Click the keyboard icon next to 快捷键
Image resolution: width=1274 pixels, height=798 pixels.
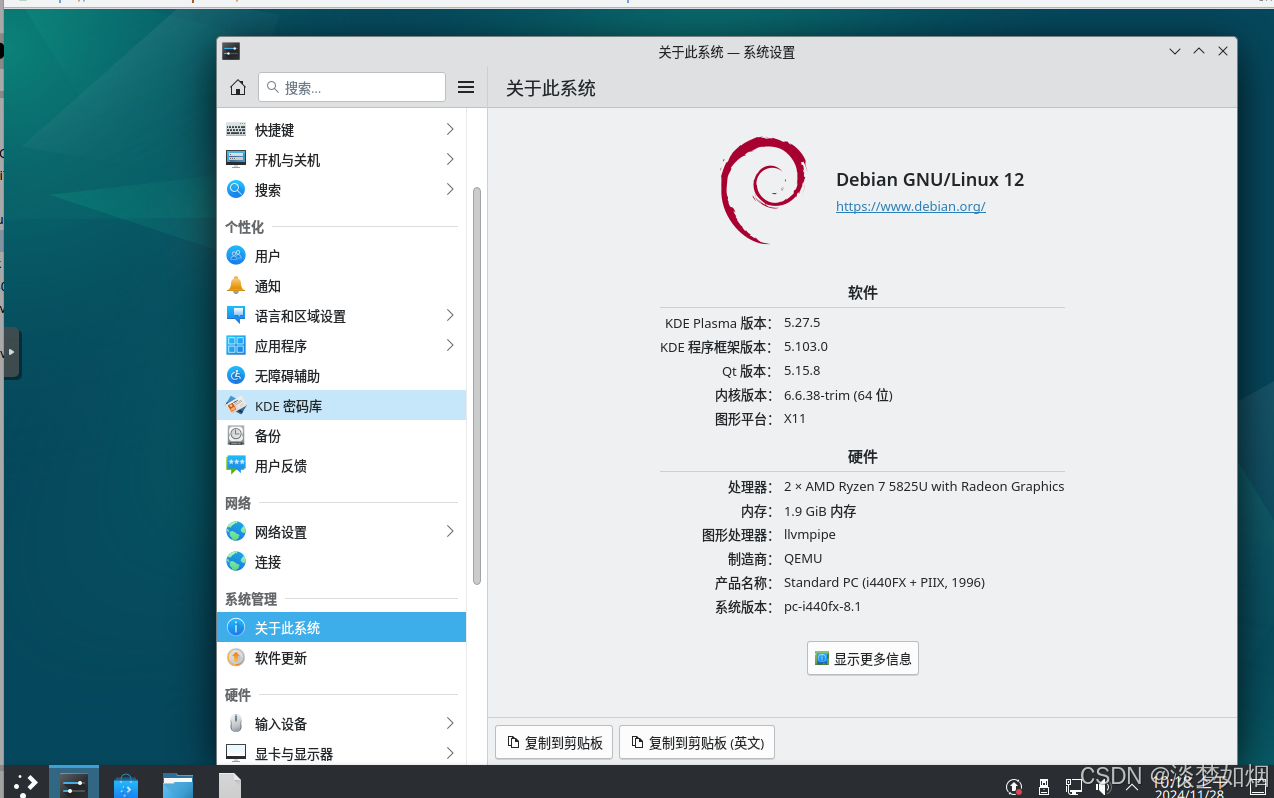236,129
